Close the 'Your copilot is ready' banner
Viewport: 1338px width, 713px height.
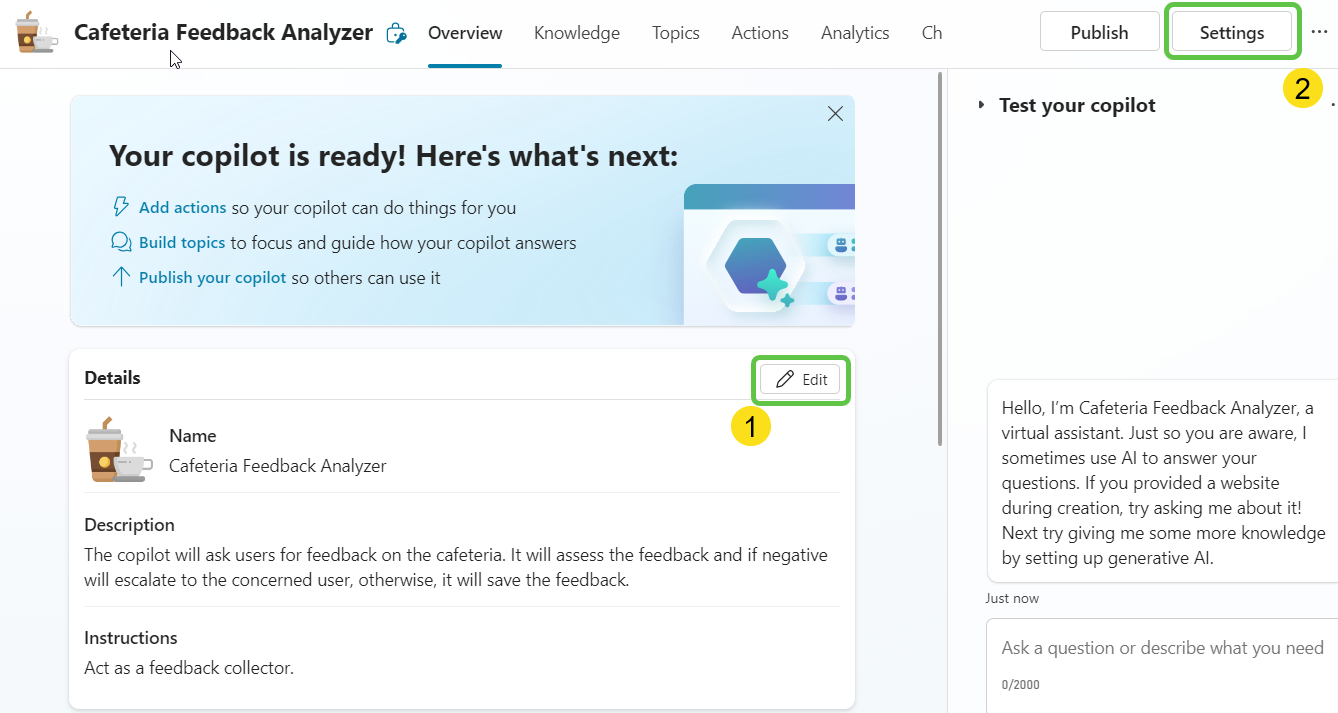pyautogui.click(x=836, y=114)
